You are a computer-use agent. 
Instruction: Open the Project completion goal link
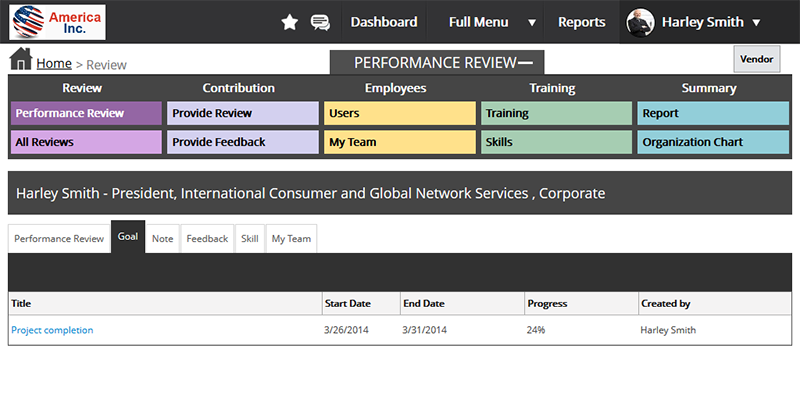(53, 330)
